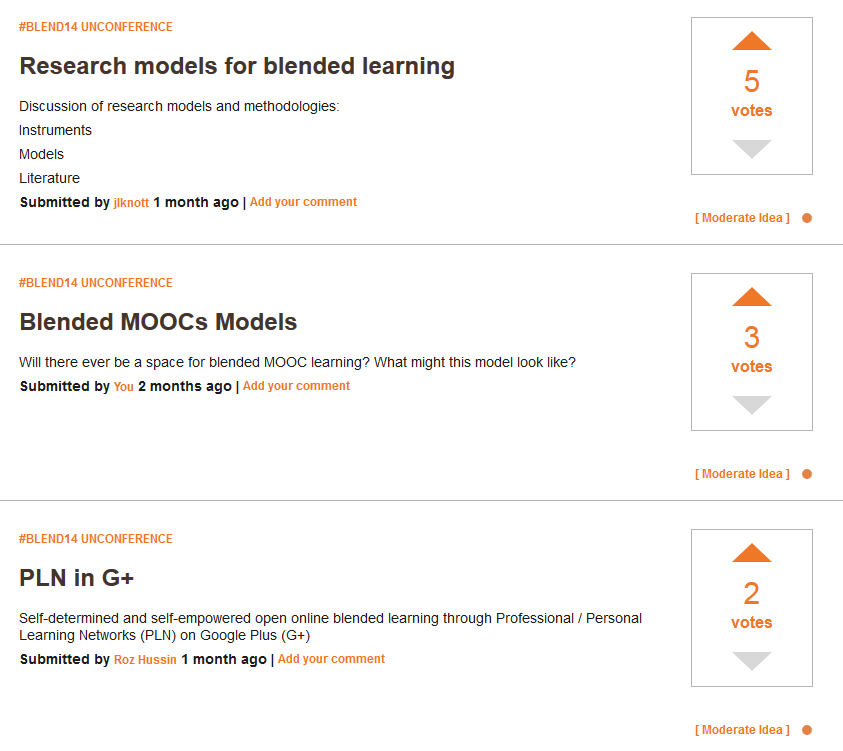Viewport: 843px width, 751px height.
Task: Open #BLEND14 UNCONFERENCE tag above PLN in G+
Action: click(96, 539)
